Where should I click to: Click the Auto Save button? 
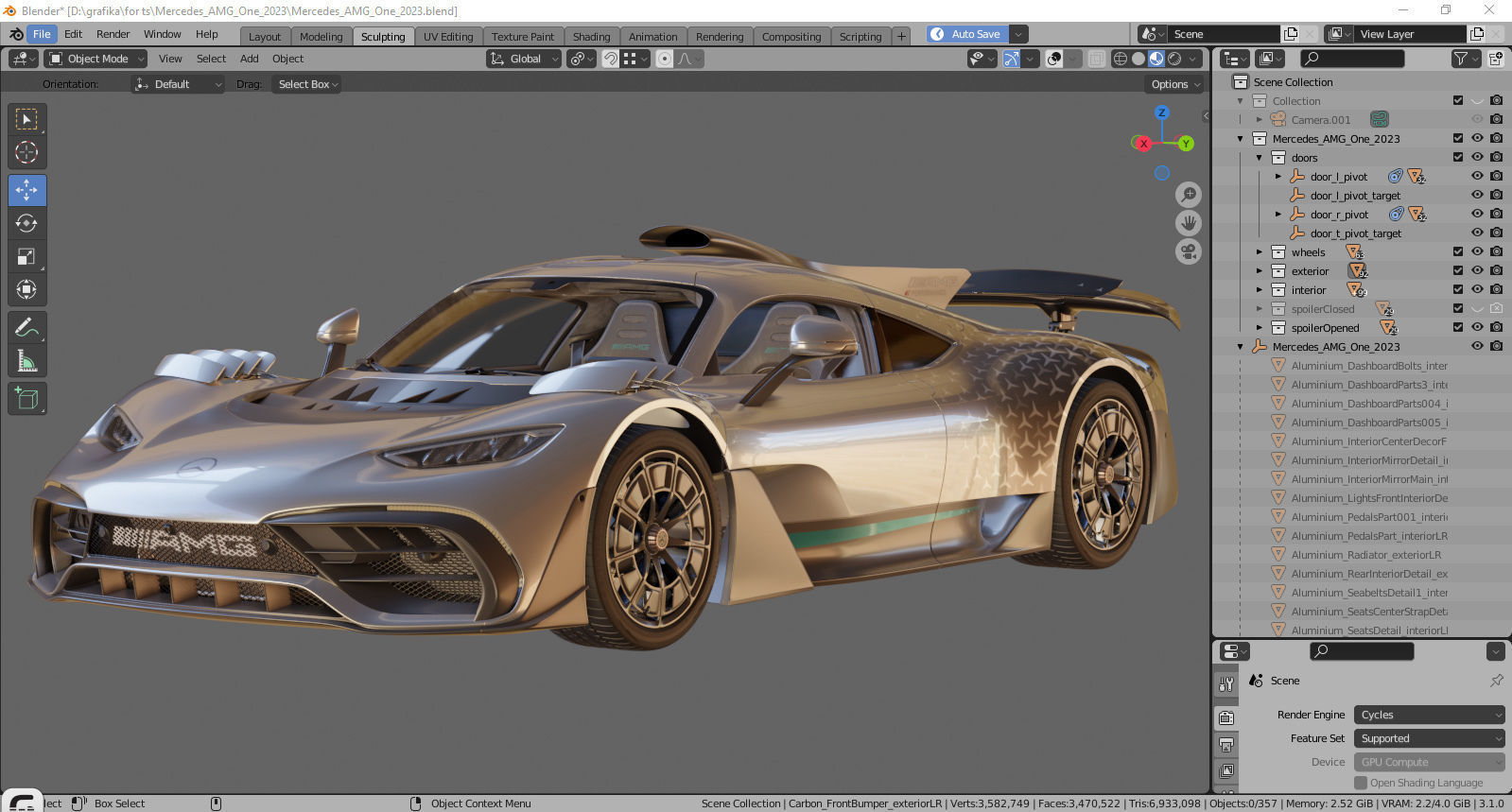pyautogui.click(x=968, y=34)
